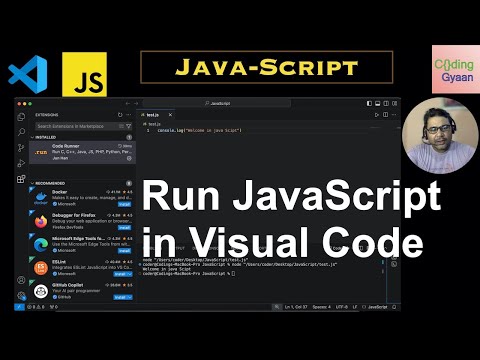This screenshot has height=360, width=480.
Task: Click the Docker whale icon
Action: click(41, 198)
